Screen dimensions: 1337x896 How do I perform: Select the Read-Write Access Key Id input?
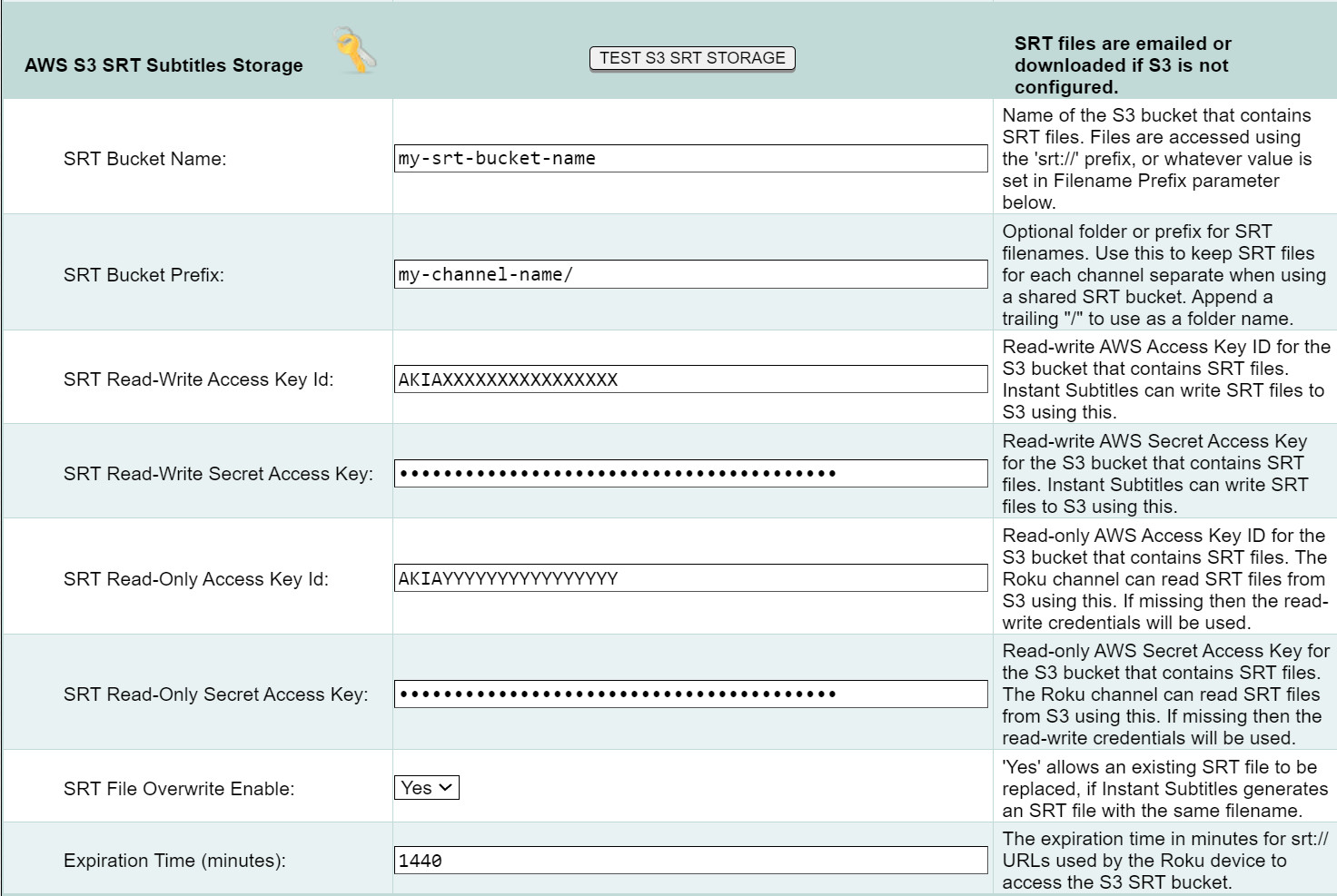tap(690, 379)
